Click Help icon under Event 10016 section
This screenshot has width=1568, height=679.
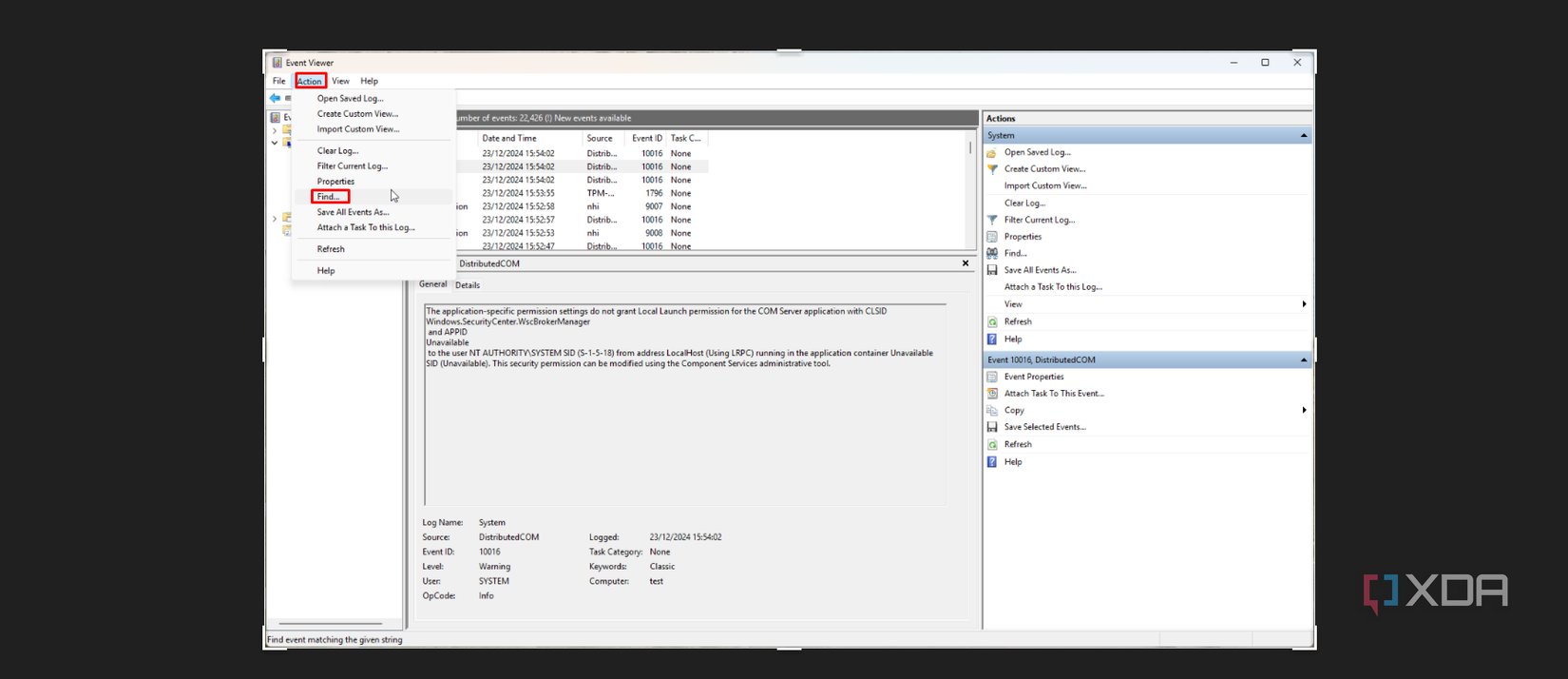point(992,462)
